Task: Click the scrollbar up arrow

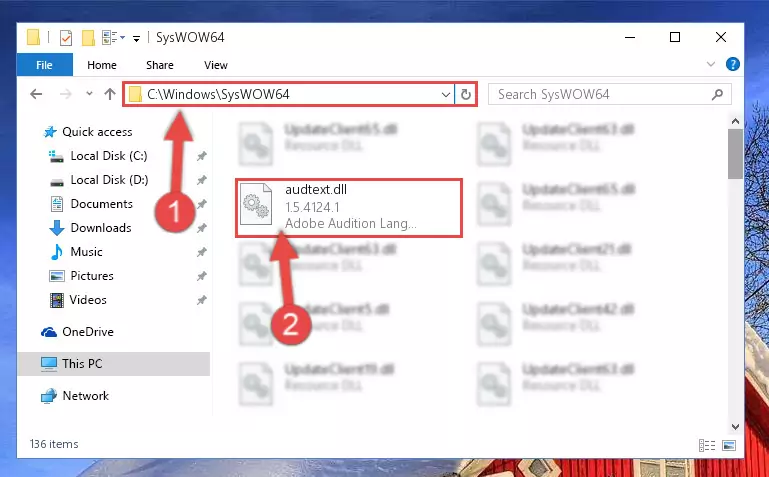Action: [735, 121]
